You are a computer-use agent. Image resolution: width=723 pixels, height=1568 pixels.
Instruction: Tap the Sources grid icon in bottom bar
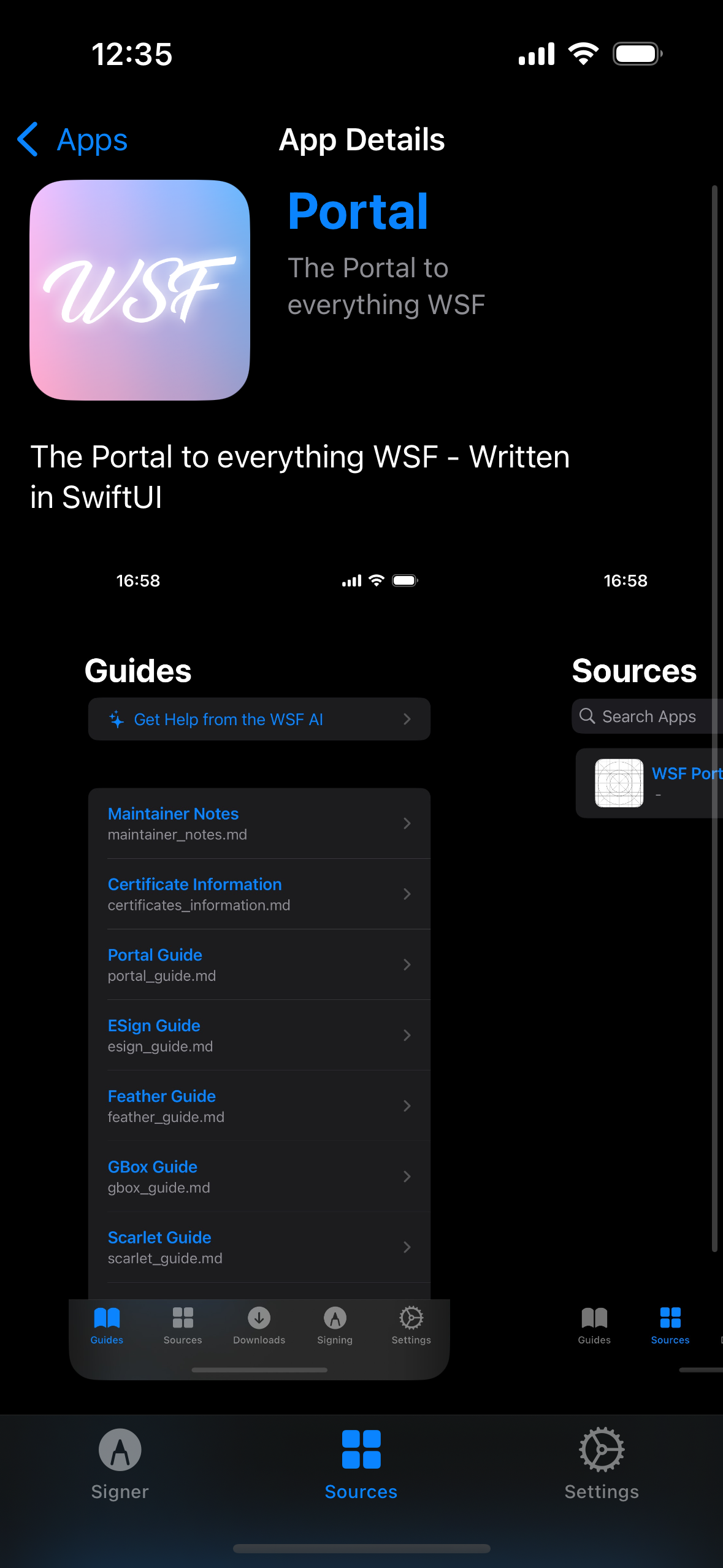coord(361,1450)
